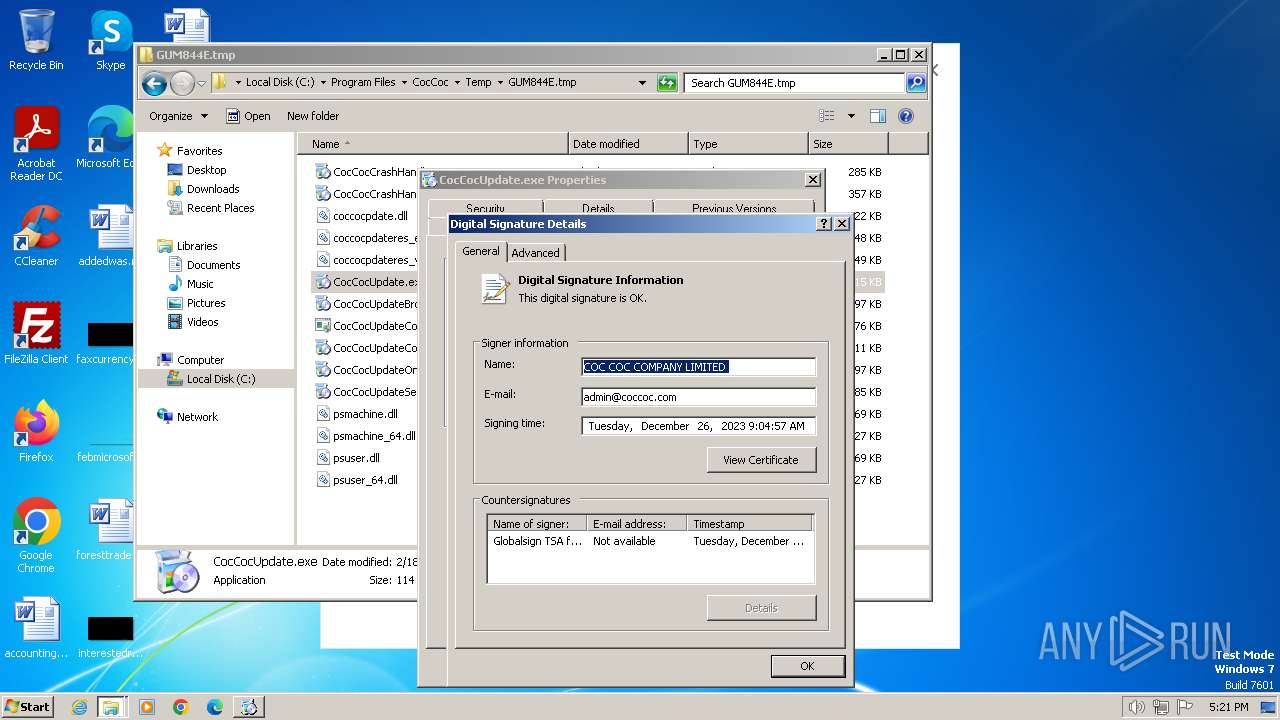Image resolution: width=1280 pixels, height=720 pixels.
Task: Select the psmachine.dll file
Action: coord(365,414)
